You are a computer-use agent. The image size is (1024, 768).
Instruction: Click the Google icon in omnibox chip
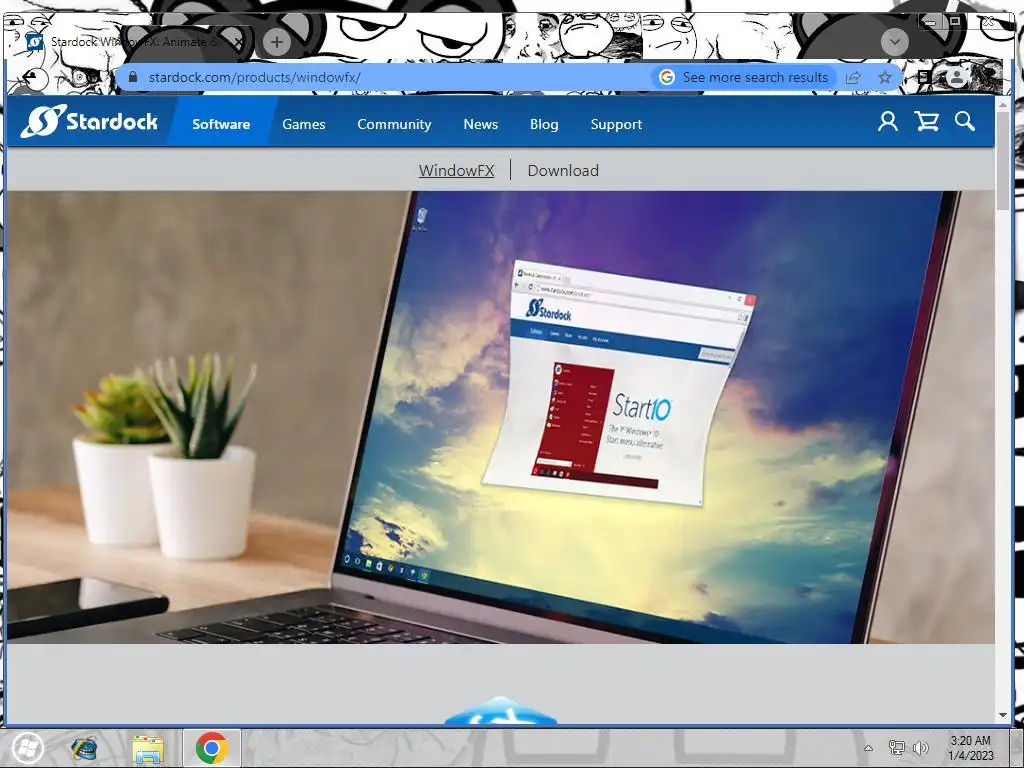coord(667,77)
